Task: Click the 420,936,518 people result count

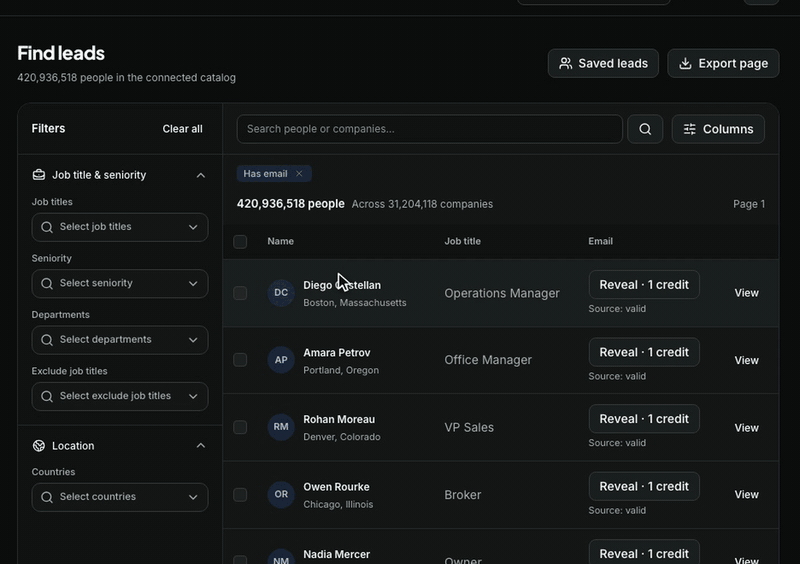Action: (290, 204)
